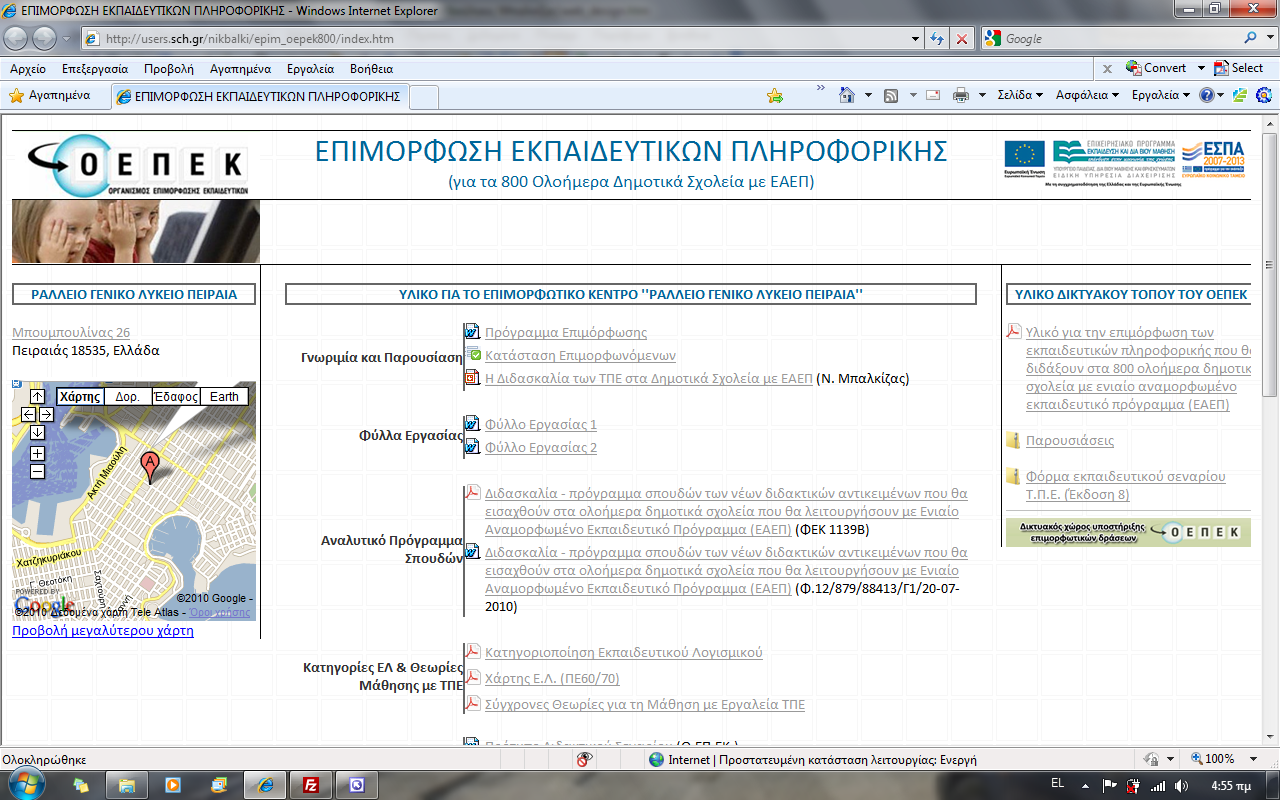Open a new blank tab
The height and width of the screenshot is (800, 1280).
click(x=424, y=96)
